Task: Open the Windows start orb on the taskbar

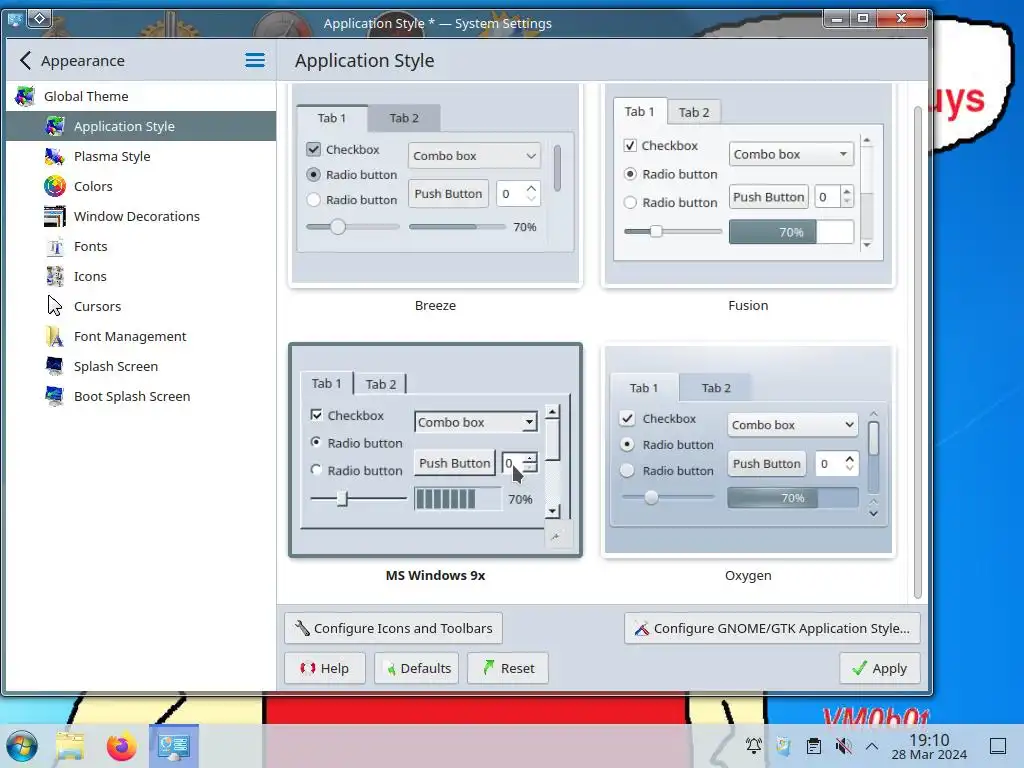Action: 22,746
